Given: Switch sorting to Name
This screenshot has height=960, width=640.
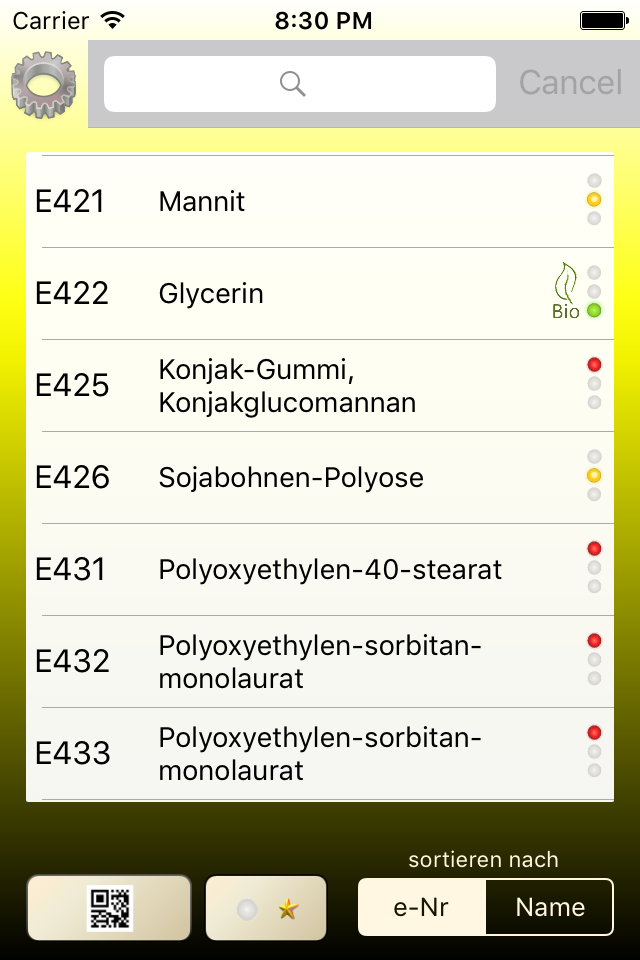Looking at the screenshot, I should click(549, 906).
